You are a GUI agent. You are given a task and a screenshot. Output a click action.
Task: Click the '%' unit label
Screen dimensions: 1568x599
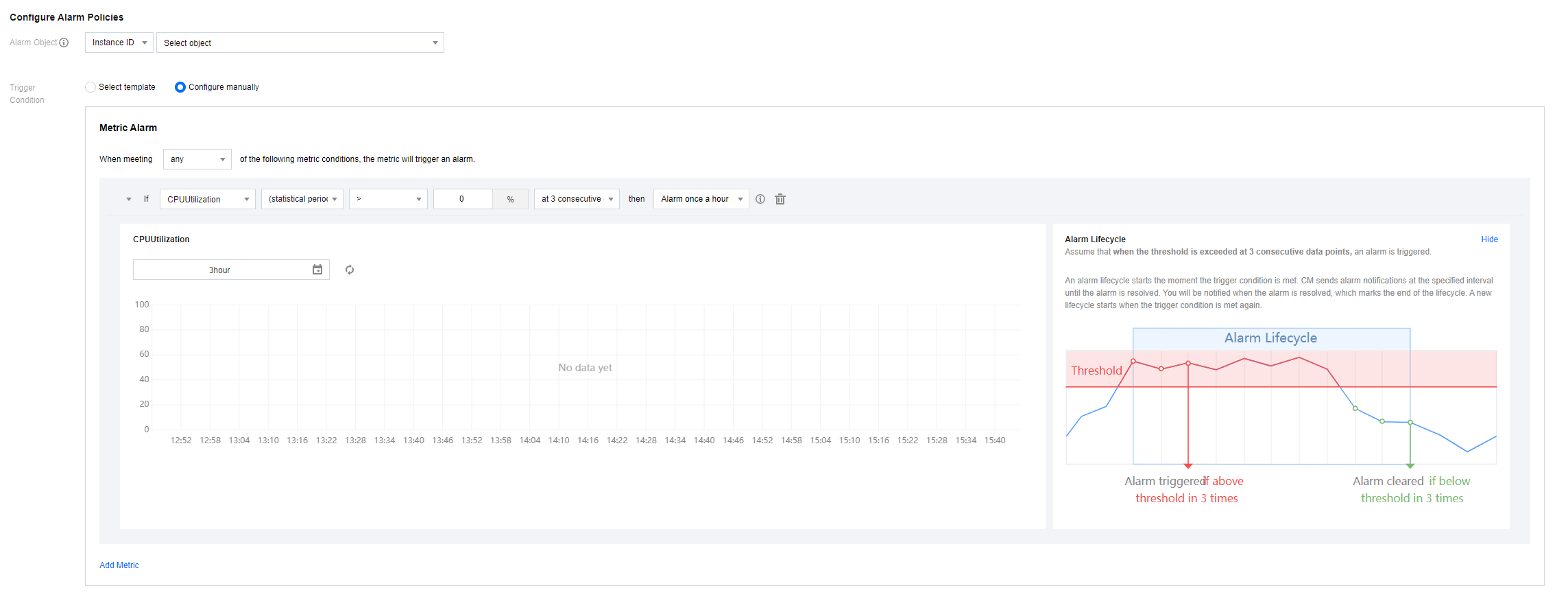[x=511, y=199]
